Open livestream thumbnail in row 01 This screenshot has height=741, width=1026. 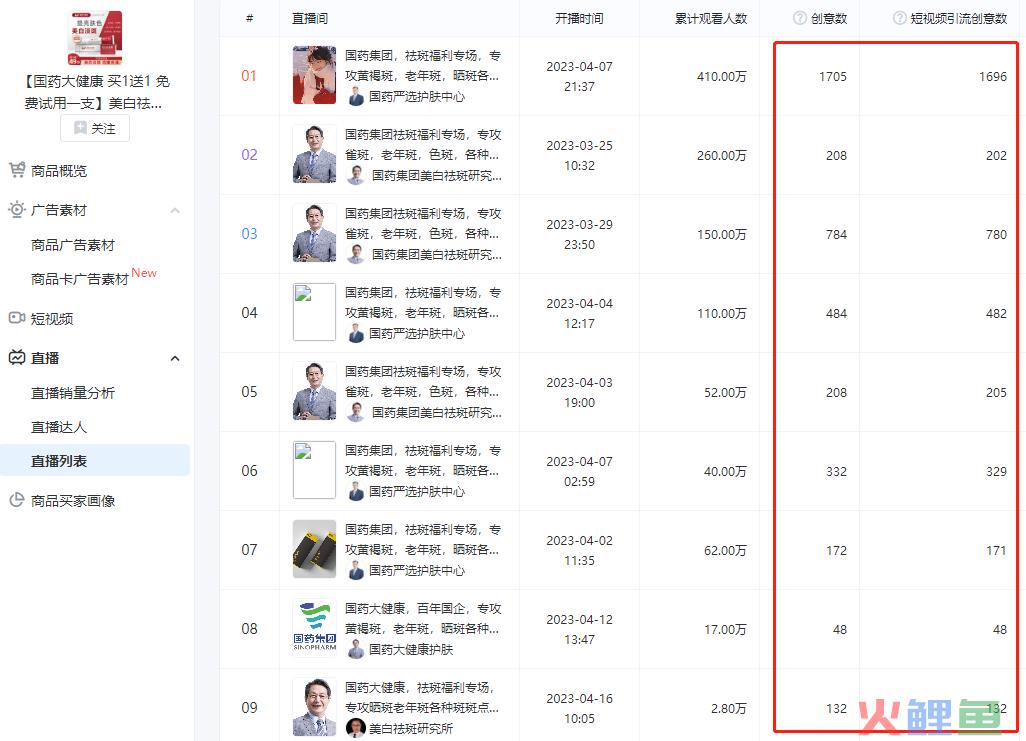pos(314,75)
